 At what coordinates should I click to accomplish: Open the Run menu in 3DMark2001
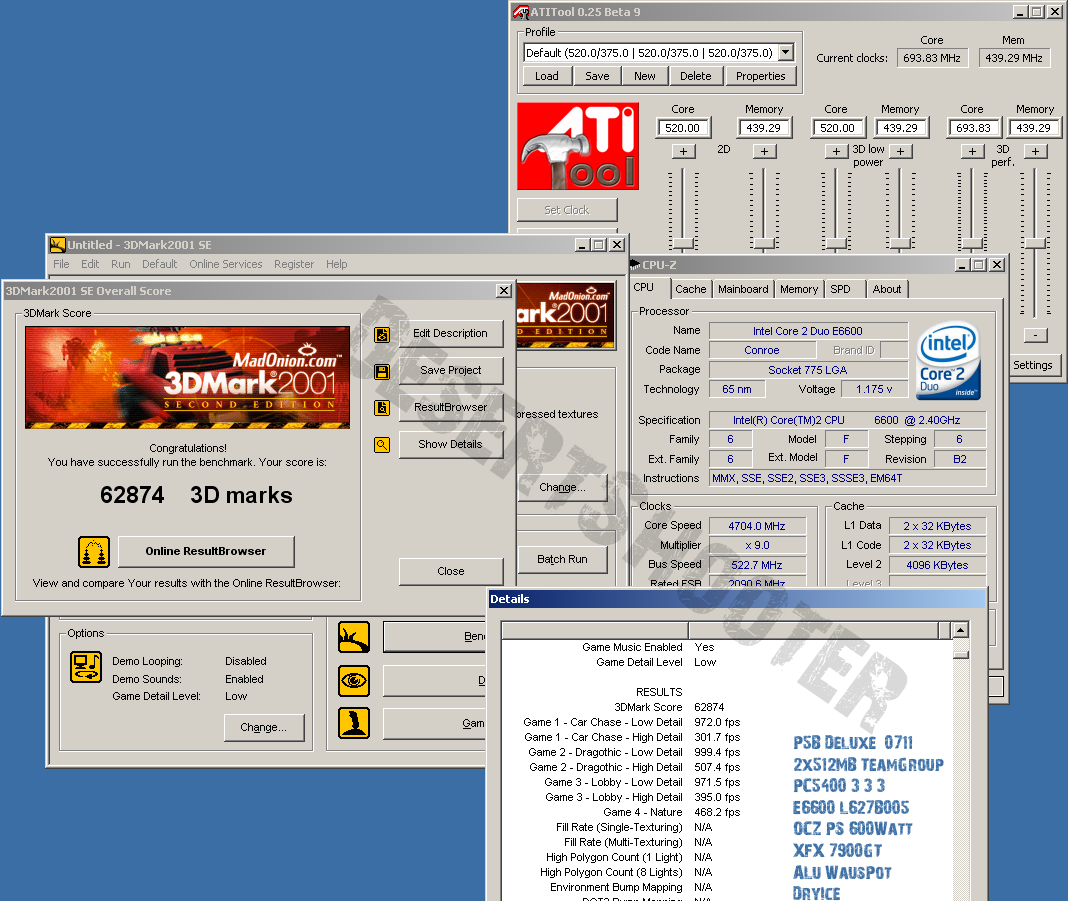coord(121,264)
